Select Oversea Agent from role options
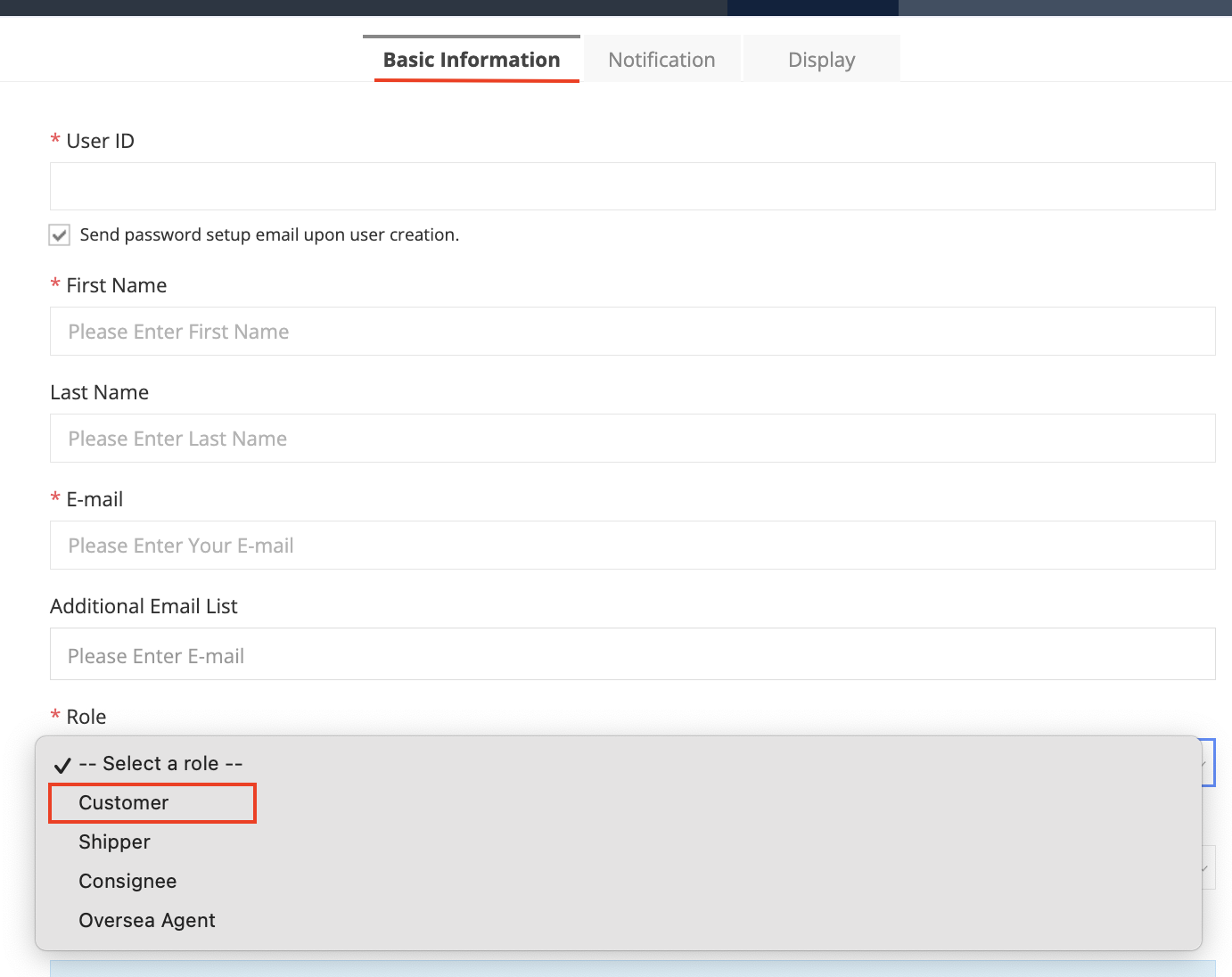This screenshot has height=977, width=1232. pos(147,920)
